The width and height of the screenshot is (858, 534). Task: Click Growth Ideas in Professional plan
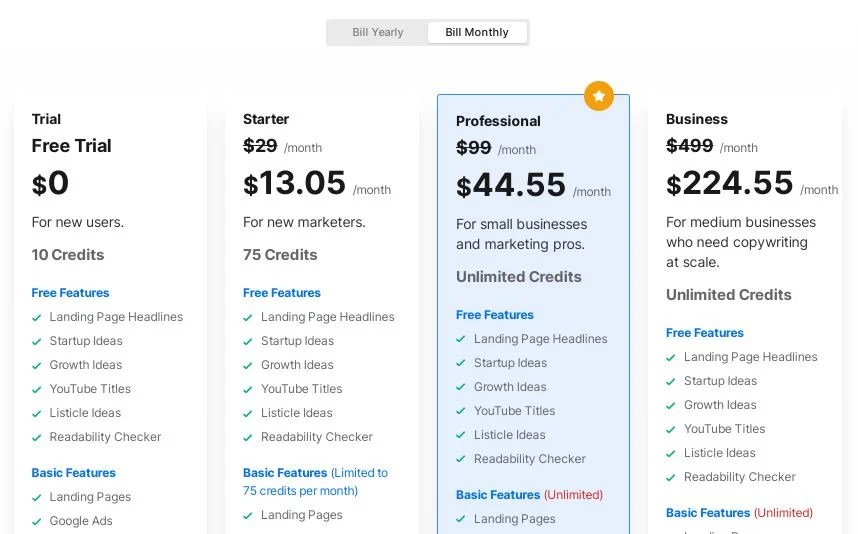510,387
